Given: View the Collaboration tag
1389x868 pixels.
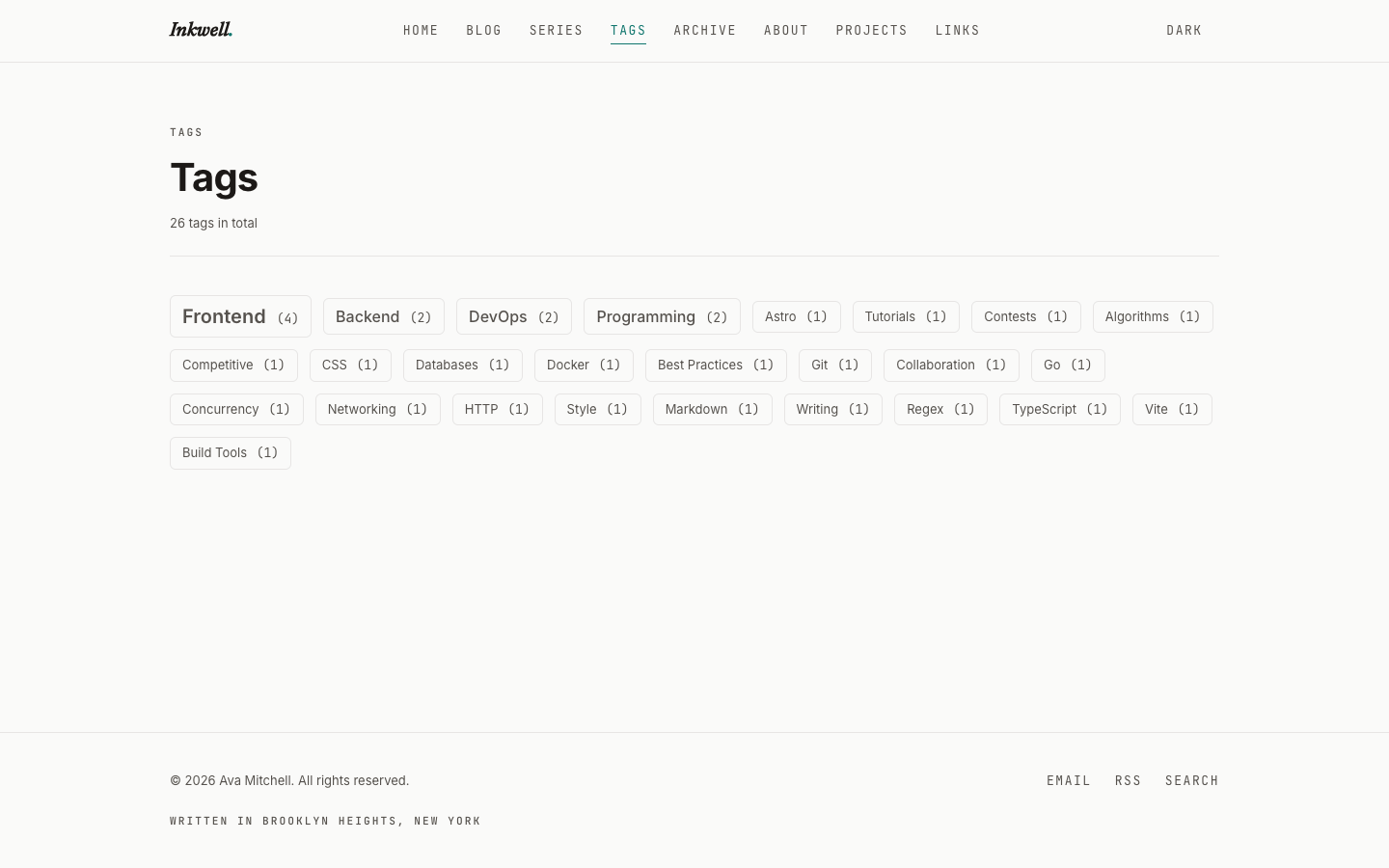Looking at the screenshot, I should (951, 366).
